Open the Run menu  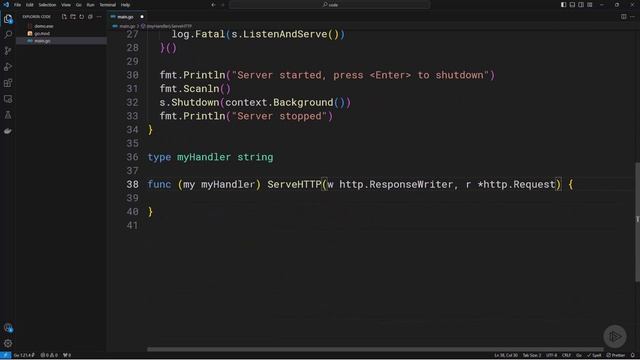[x=90, y=5]
